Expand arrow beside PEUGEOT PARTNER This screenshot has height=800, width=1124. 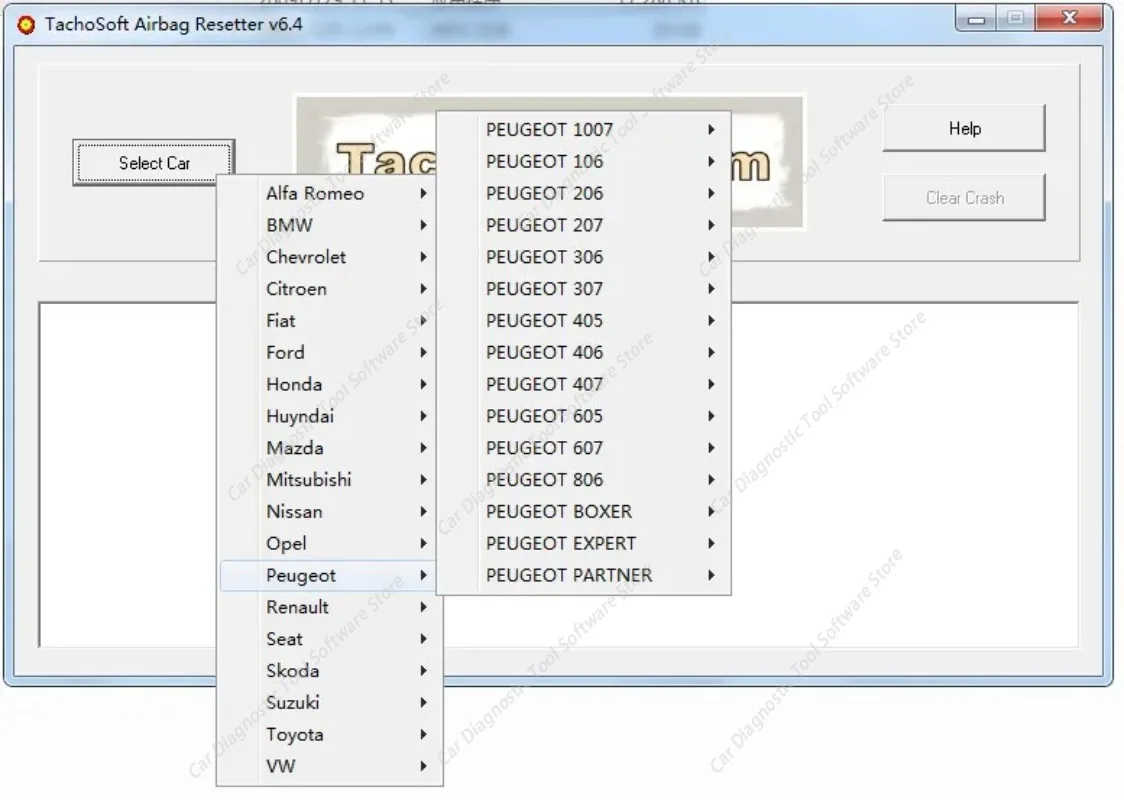point(711,575)
